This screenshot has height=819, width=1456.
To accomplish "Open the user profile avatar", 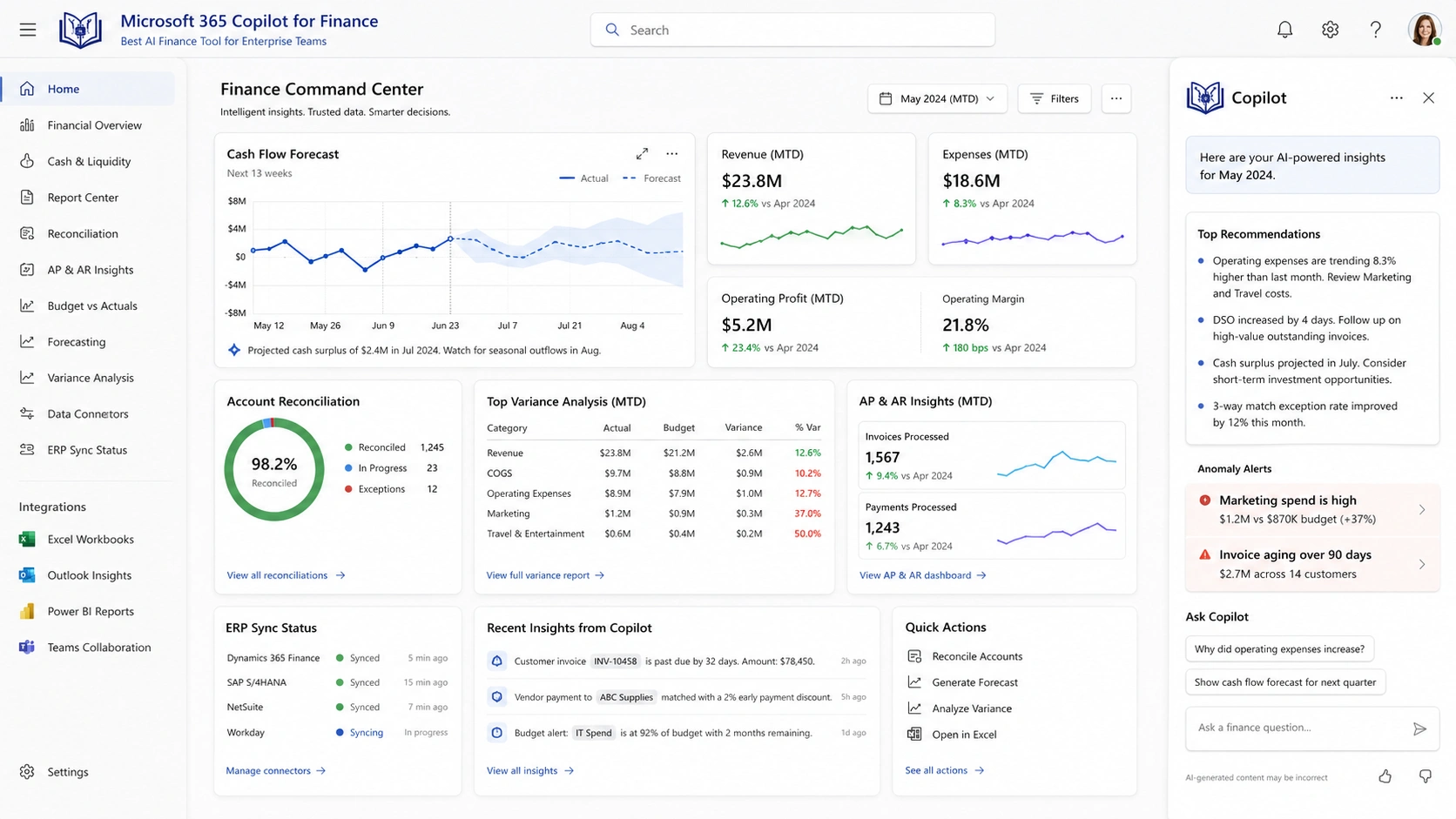I will coord(1425,30).
